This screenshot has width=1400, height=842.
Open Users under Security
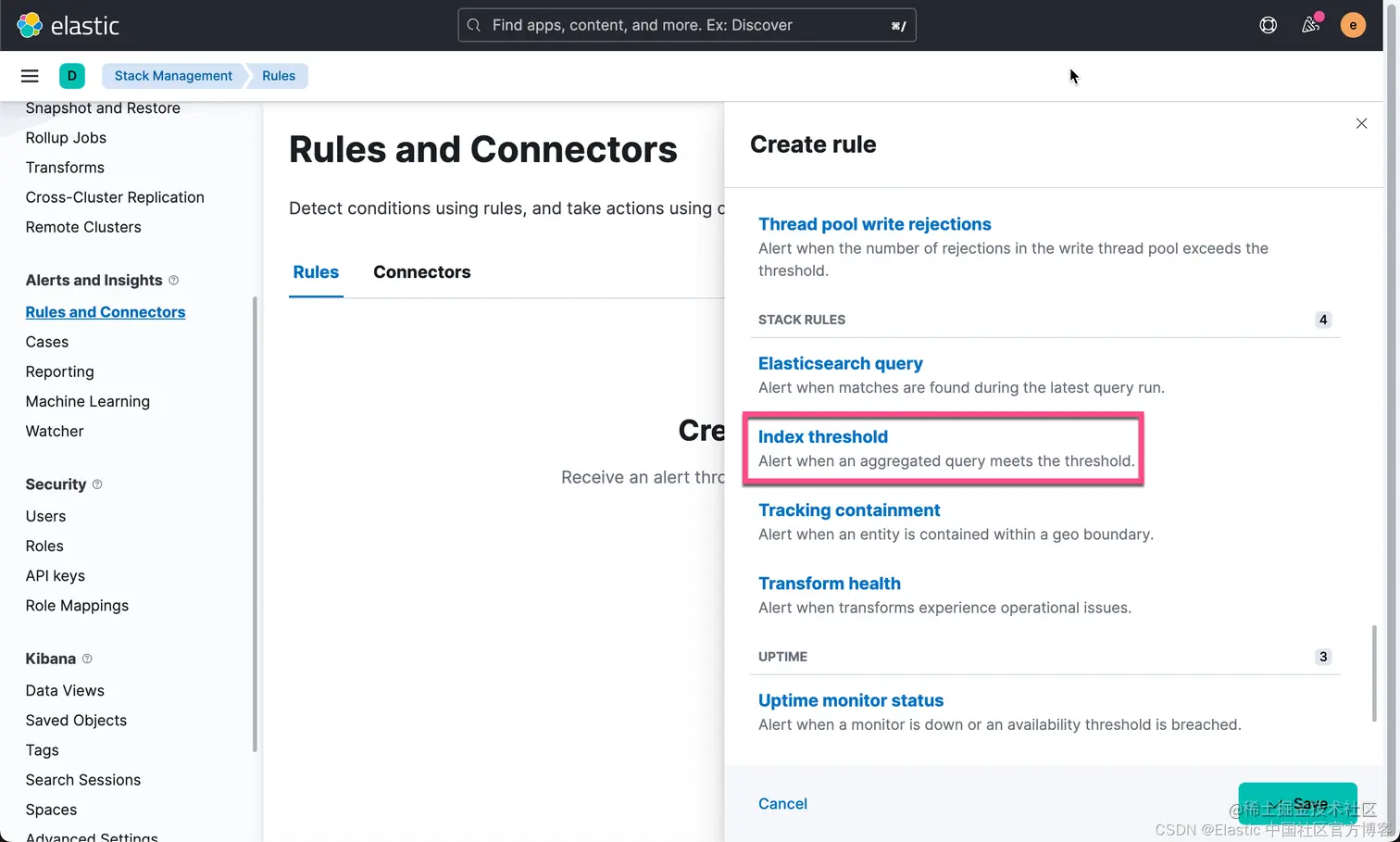coord(45,515)
